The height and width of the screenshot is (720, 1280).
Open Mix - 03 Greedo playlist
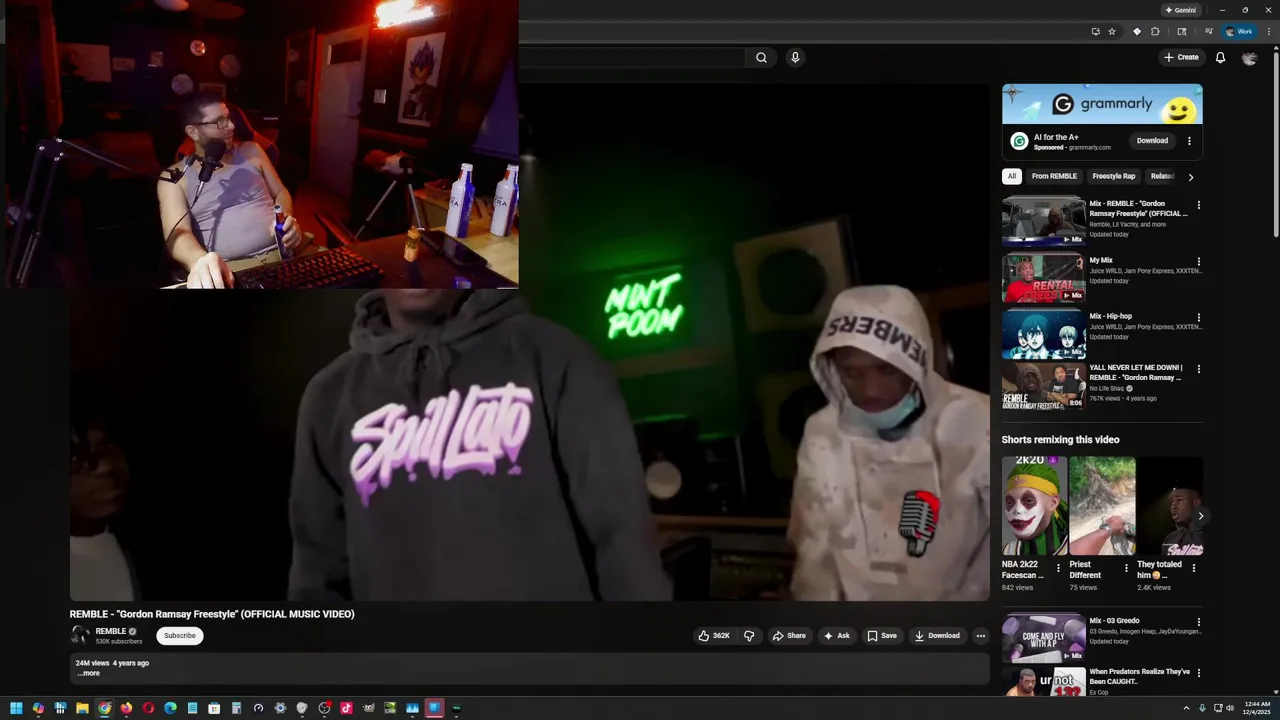pos(1043,639)
